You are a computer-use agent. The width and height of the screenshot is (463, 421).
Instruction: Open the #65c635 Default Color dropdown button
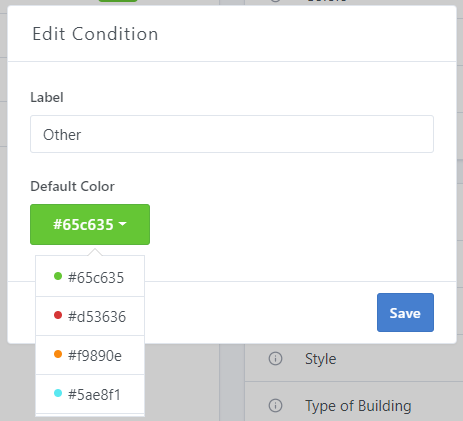(90, 225)
